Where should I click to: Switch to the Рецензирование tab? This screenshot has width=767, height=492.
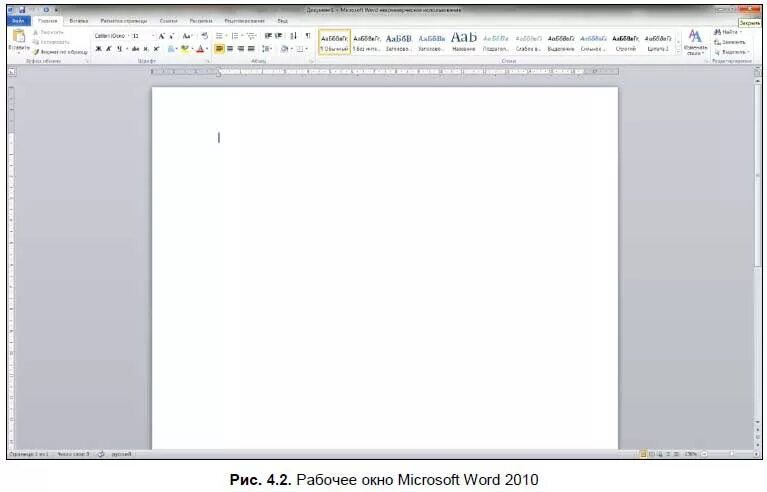(x=244, y=21)
